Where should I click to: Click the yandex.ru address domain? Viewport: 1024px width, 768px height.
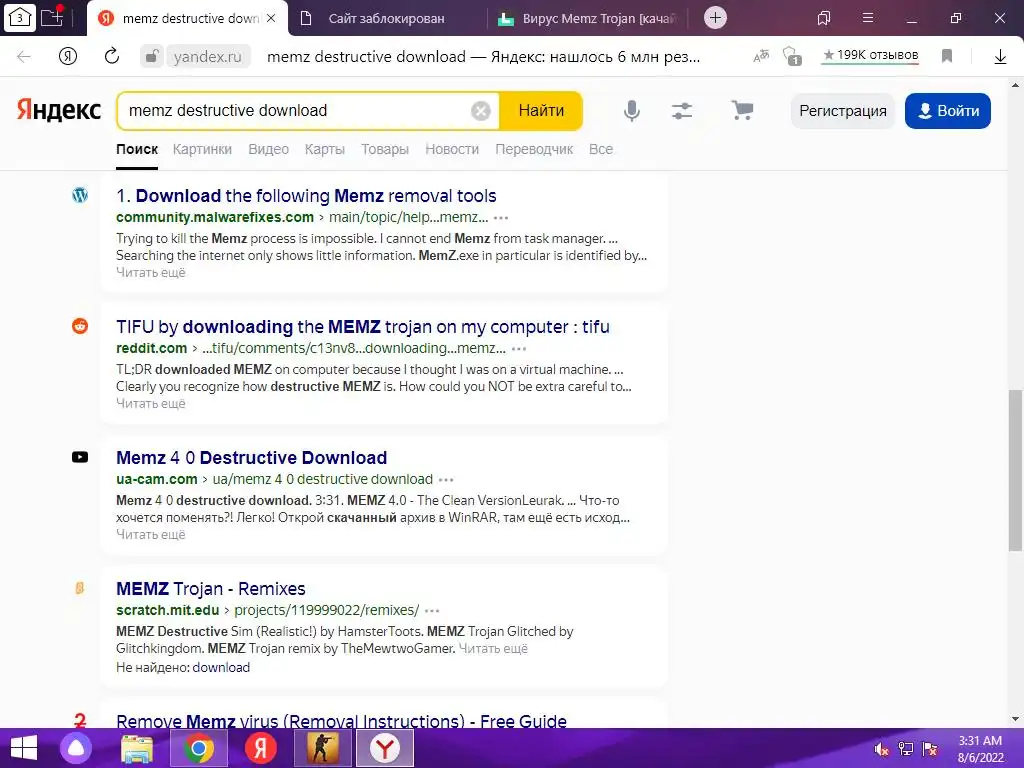[x=208, y=57]
